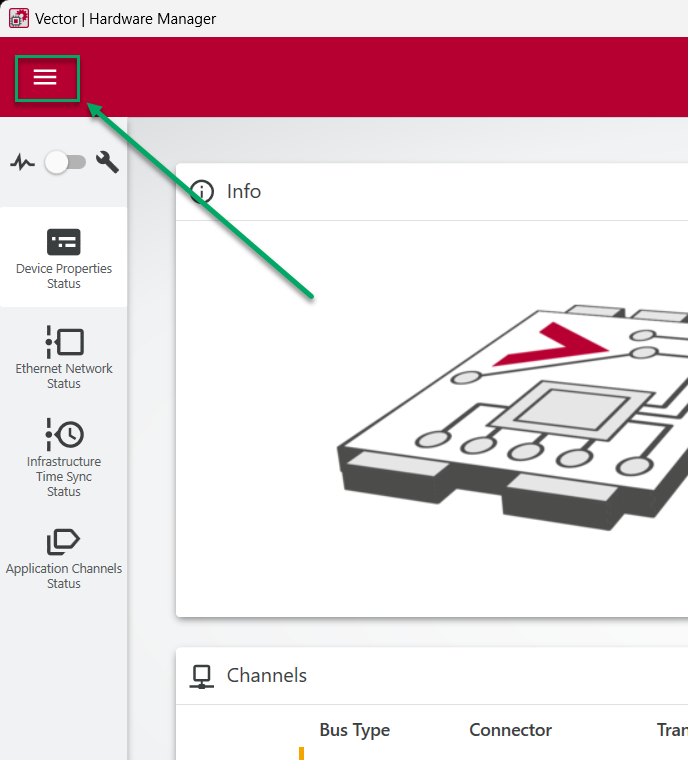Click the Channels network icon
The height and width of the screenshot is (760, 688).
point(202,676)
